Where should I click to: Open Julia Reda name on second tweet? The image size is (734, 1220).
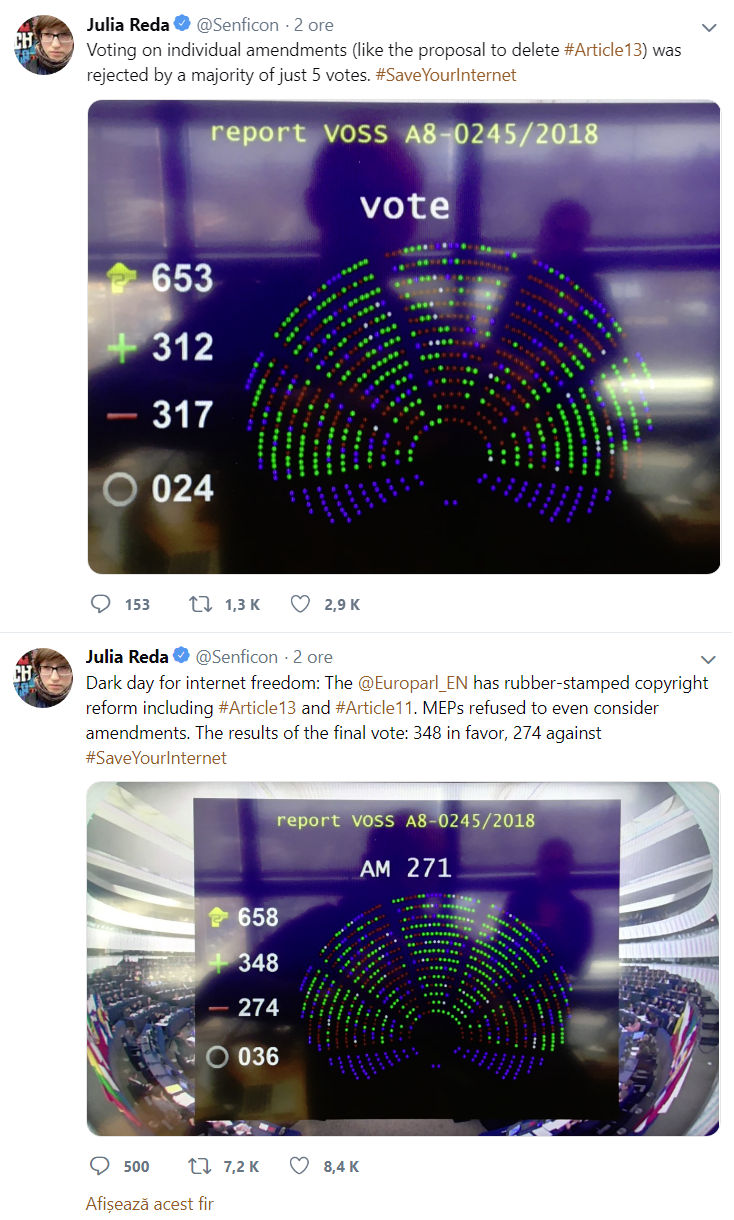[x=128, y=657]
